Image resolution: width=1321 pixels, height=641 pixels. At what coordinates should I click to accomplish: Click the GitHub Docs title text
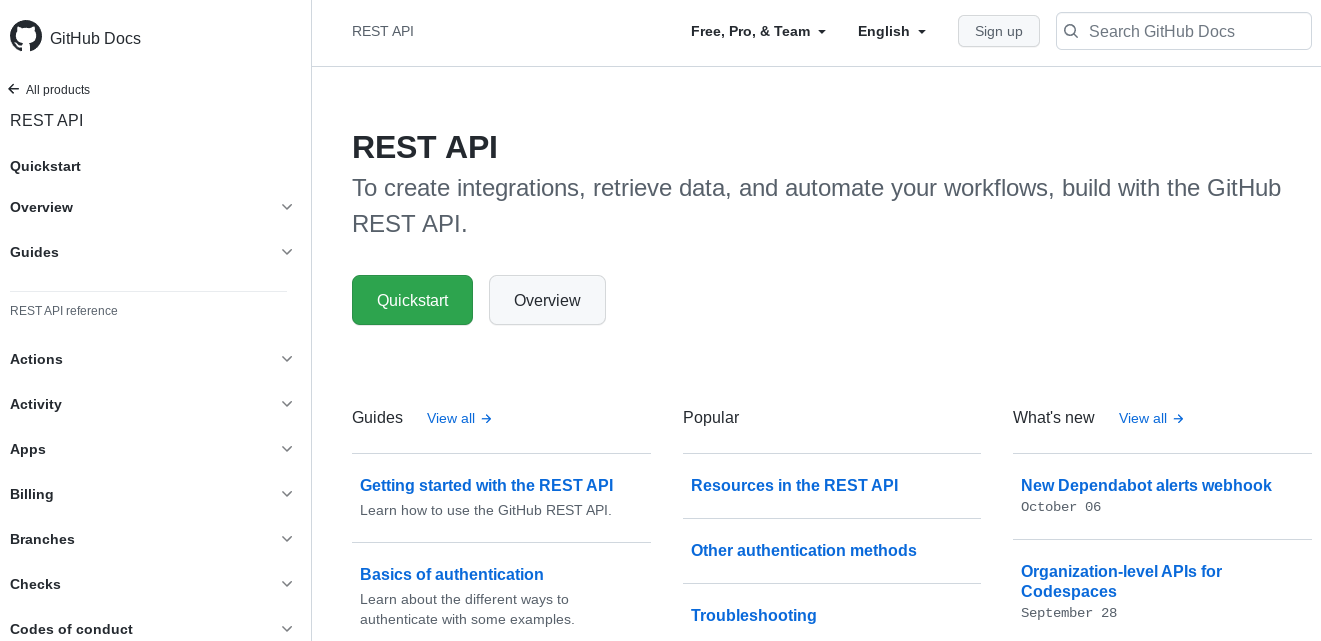point(95,38)
